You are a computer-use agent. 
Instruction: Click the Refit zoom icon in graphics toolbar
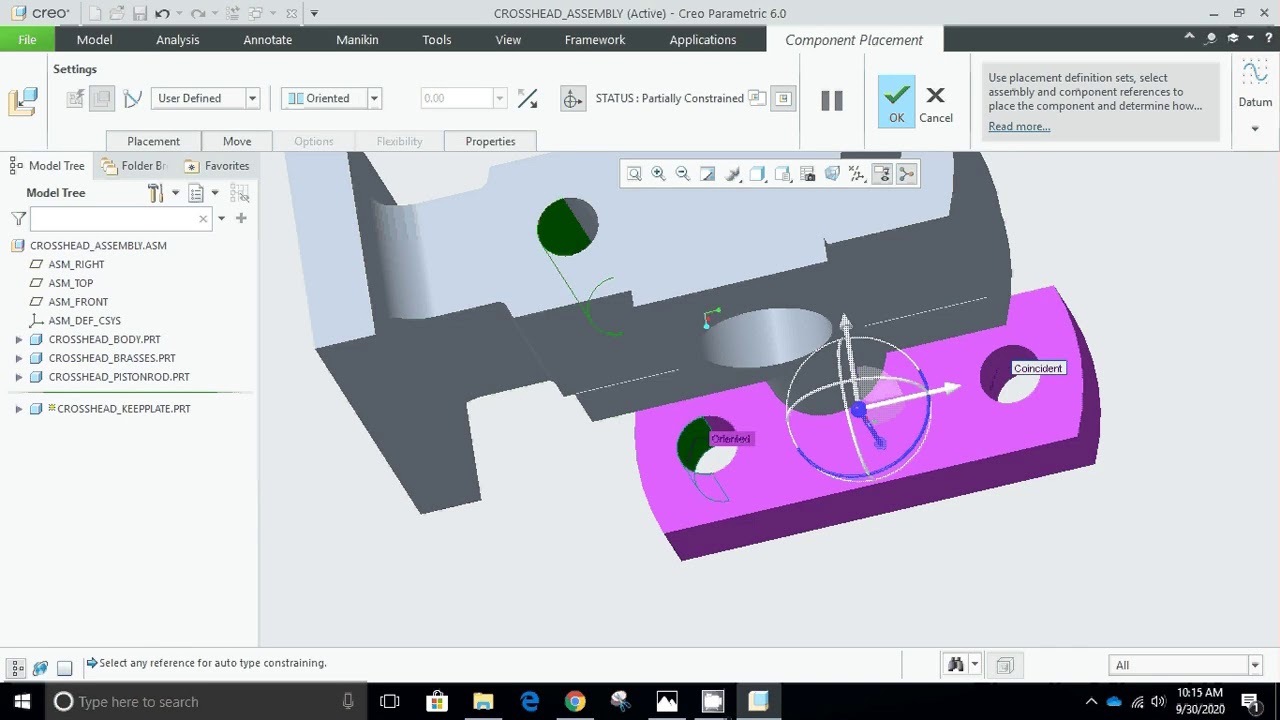point(634,174)
